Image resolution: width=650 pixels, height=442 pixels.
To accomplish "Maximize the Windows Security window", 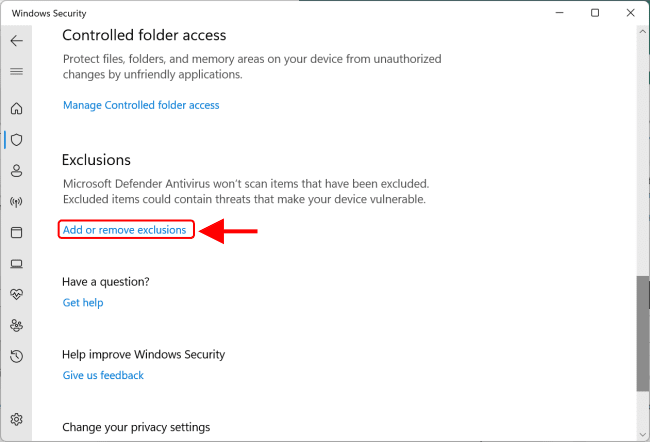I will click(x=595, y=13).
